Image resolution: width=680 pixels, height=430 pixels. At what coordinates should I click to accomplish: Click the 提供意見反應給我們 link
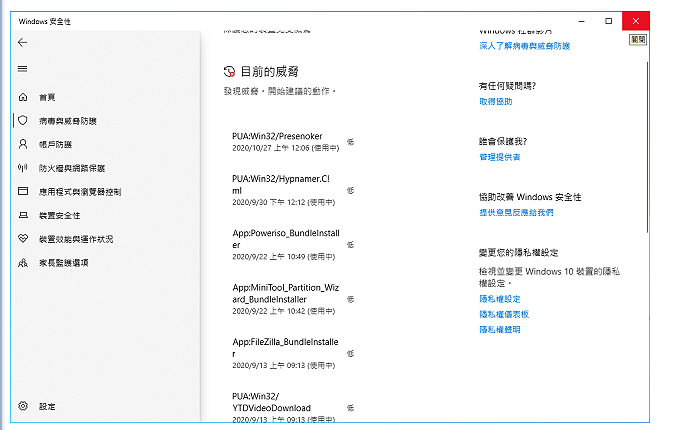tap(516, 212)
